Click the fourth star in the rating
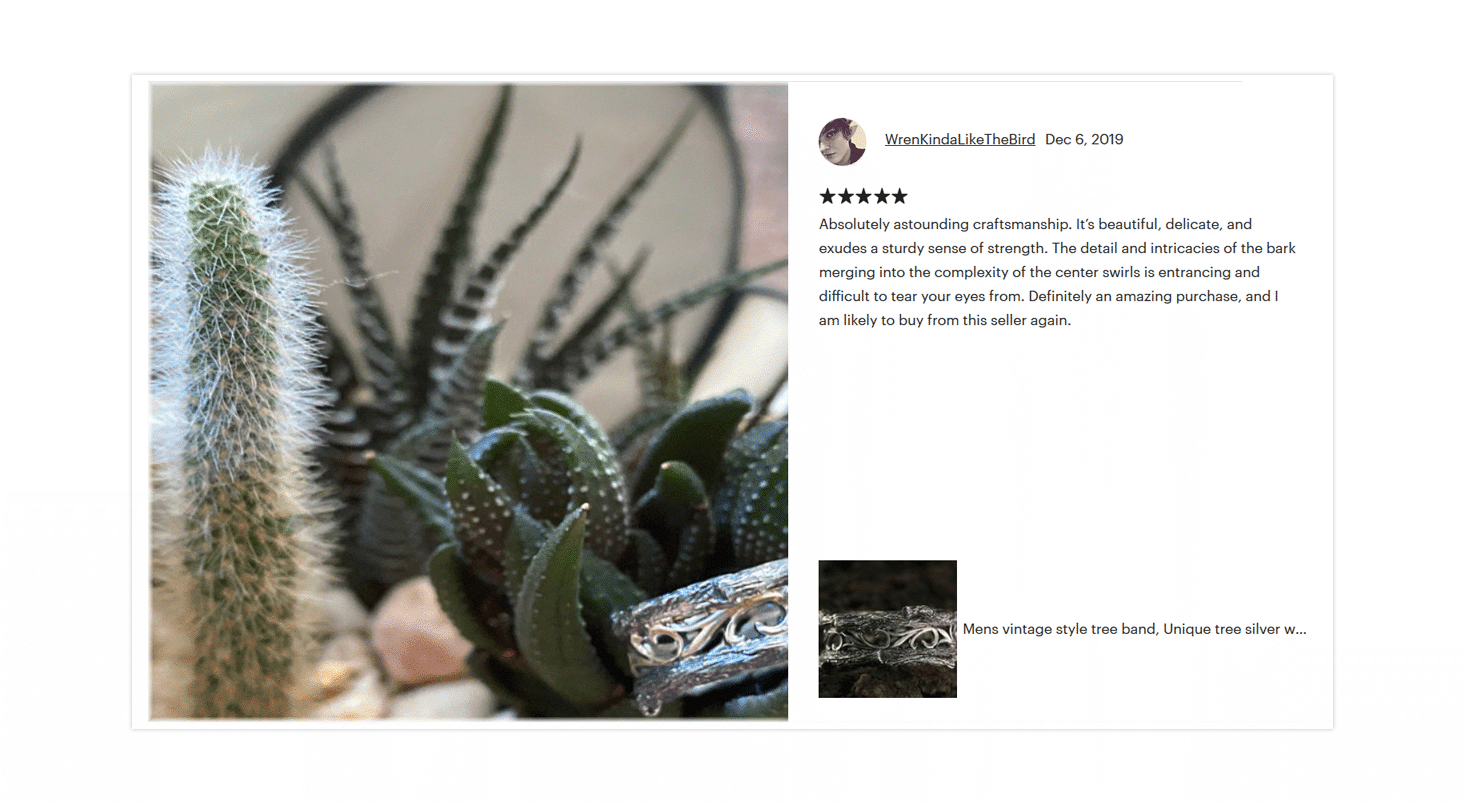The height and width of the screenshot is (803, 1466). [x=881, y=196]
